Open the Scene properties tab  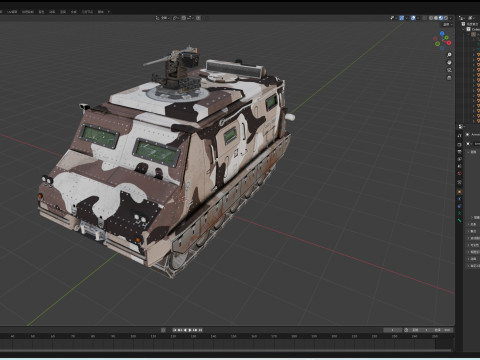459,166
